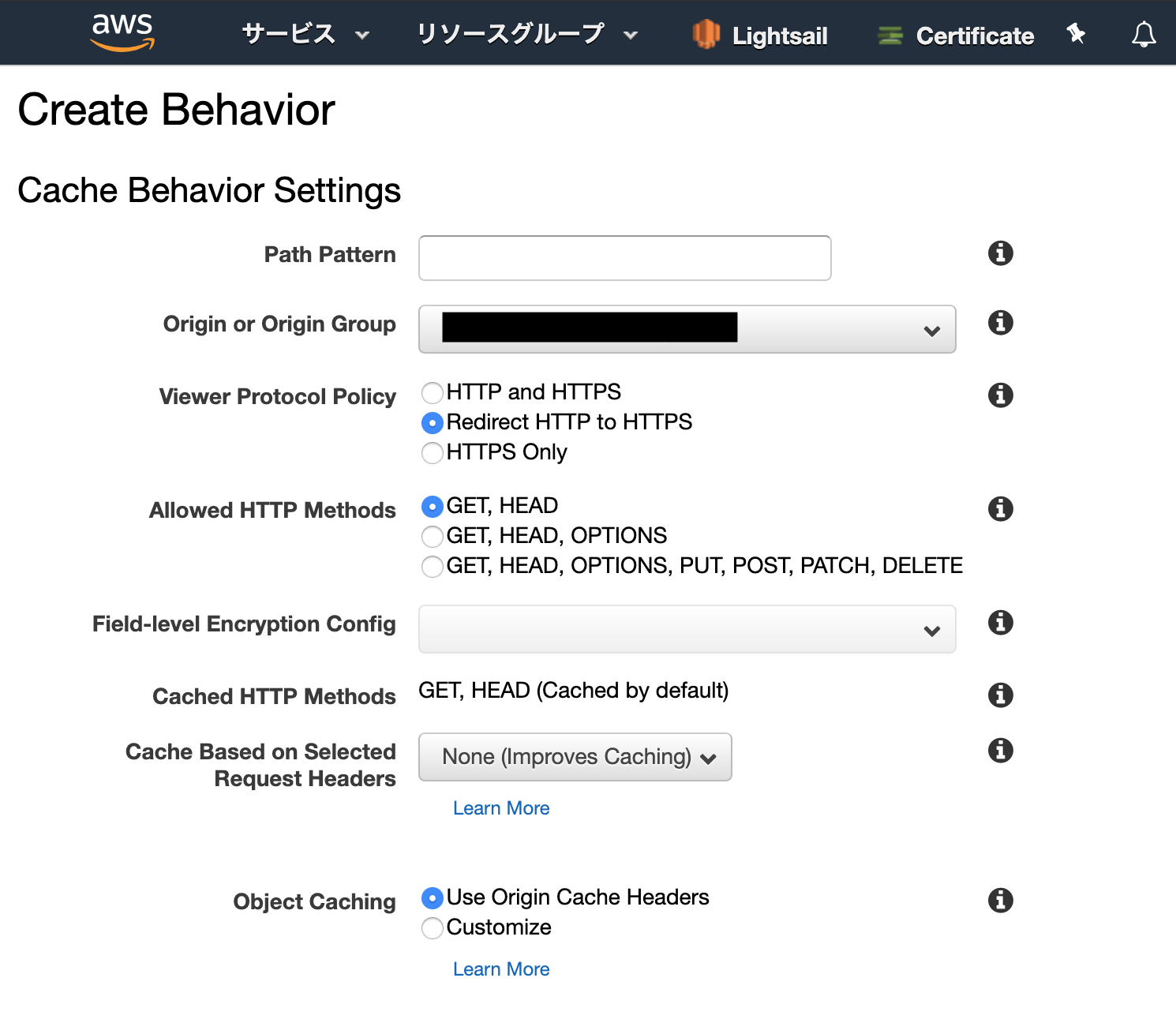
Task: Open the None (Improves Caching) headers dropdown
Action: (575, 757)
